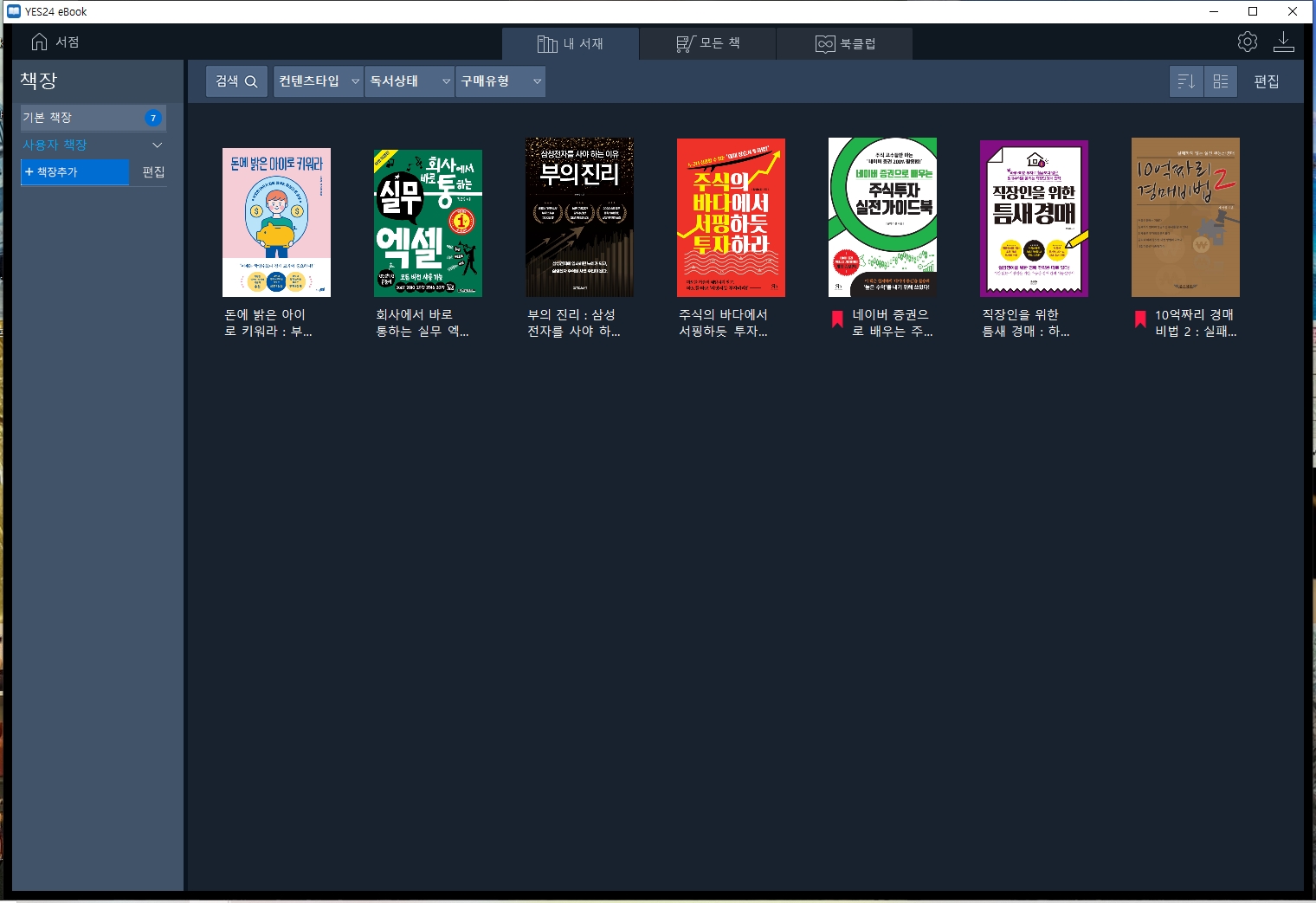Open book cover 주식의 바다에서 서핑하듯 투자하라
This screenshot has width=1316, height=903.
point(731,217)
